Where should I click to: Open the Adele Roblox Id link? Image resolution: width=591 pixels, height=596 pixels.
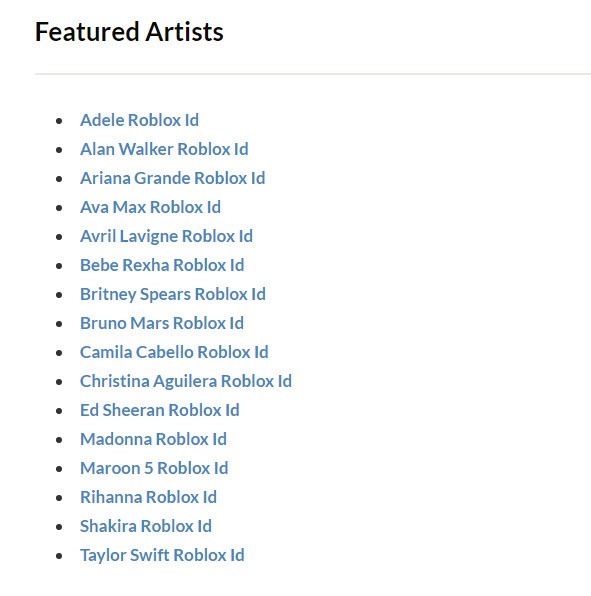point(139,120)
